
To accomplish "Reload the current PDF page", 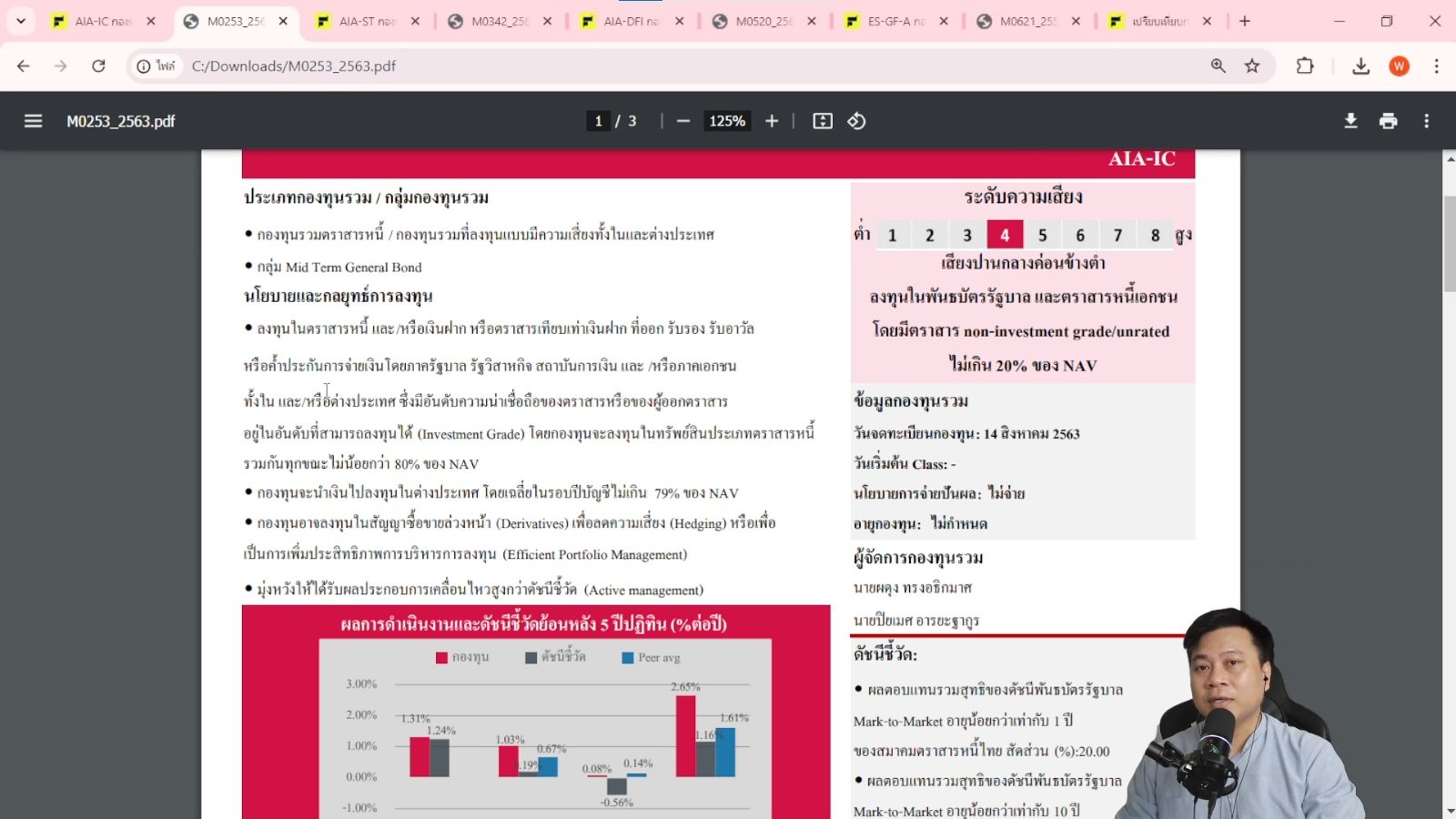I will click(98, 66).
